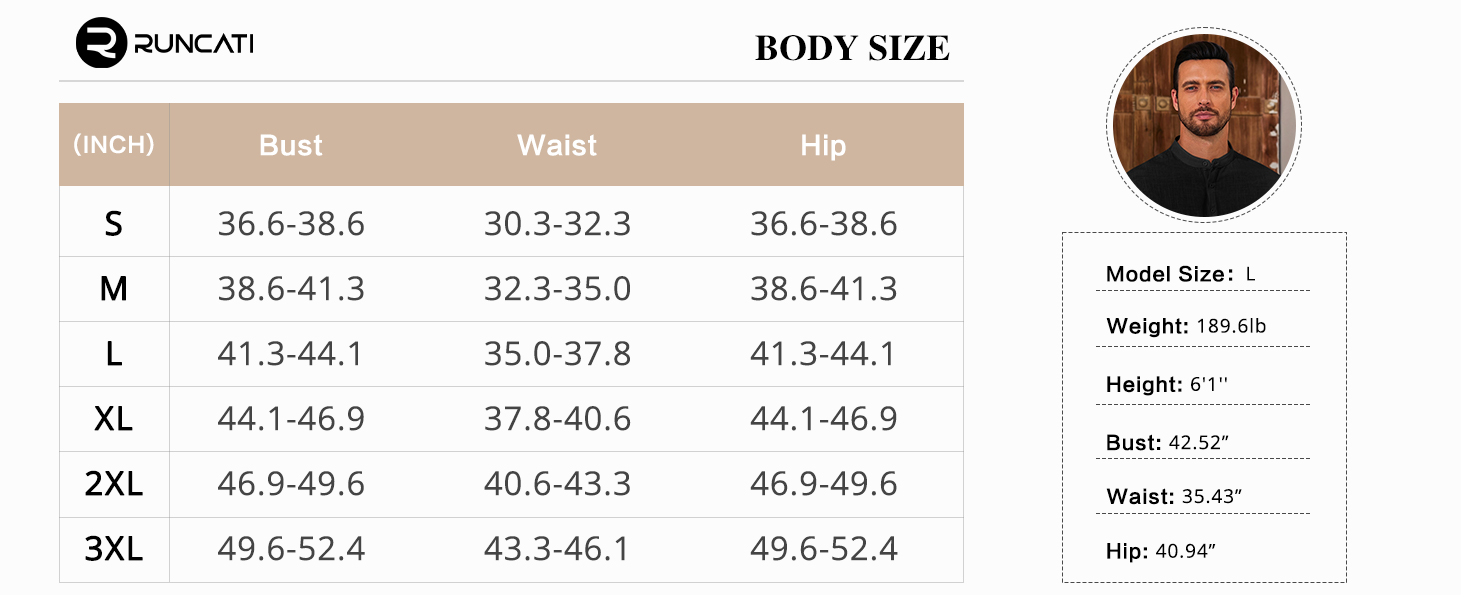
Task: Select the Waist column header
Action: coord(557,146)
